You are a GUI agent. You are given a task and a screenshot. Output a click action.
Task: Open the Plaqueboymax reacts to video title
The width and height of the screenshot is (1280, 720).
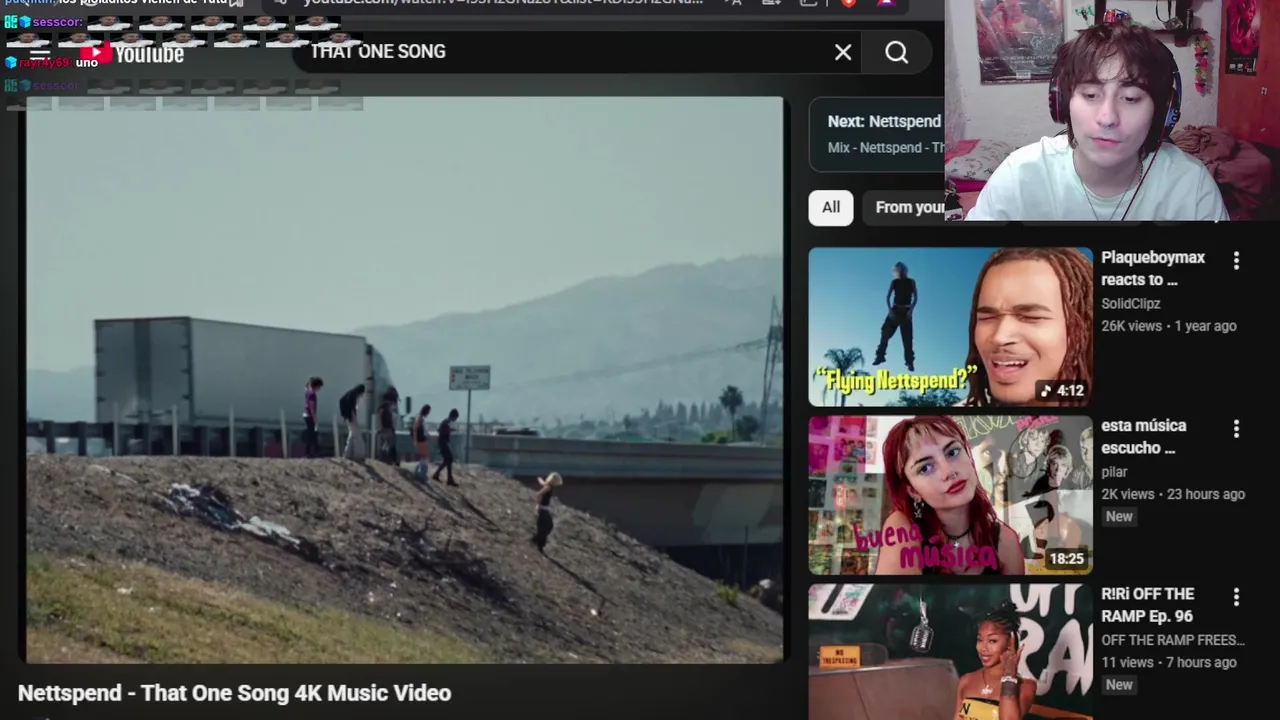coord(1153,268)
